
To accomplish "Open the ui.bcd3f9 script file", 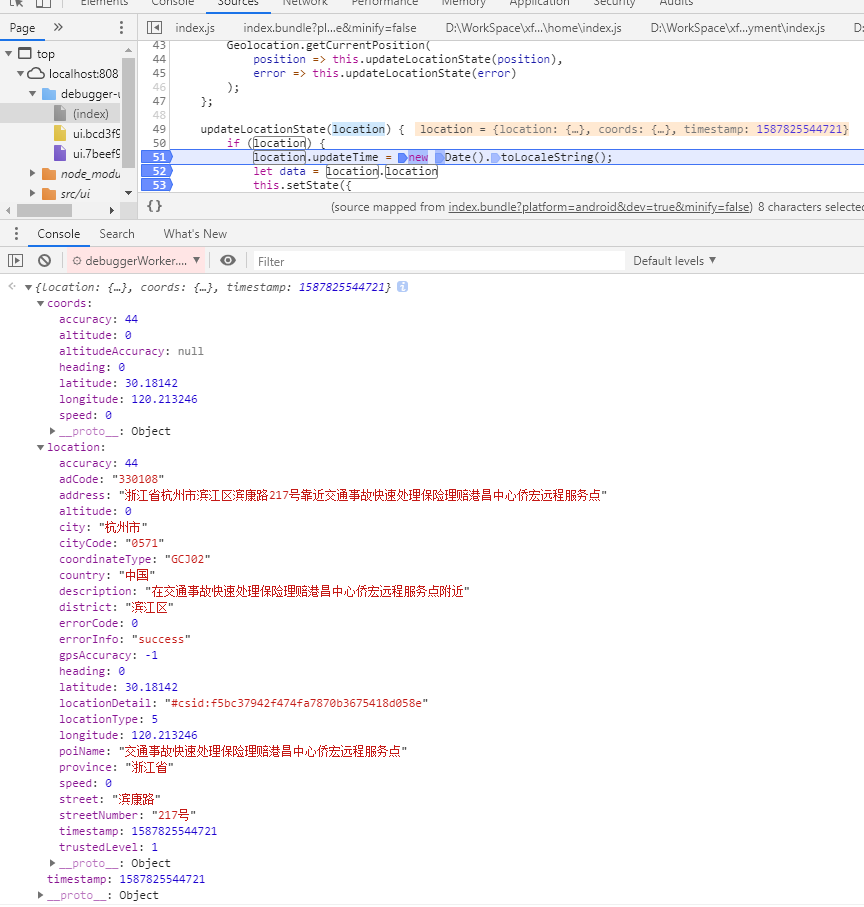I will click(96, 134).
